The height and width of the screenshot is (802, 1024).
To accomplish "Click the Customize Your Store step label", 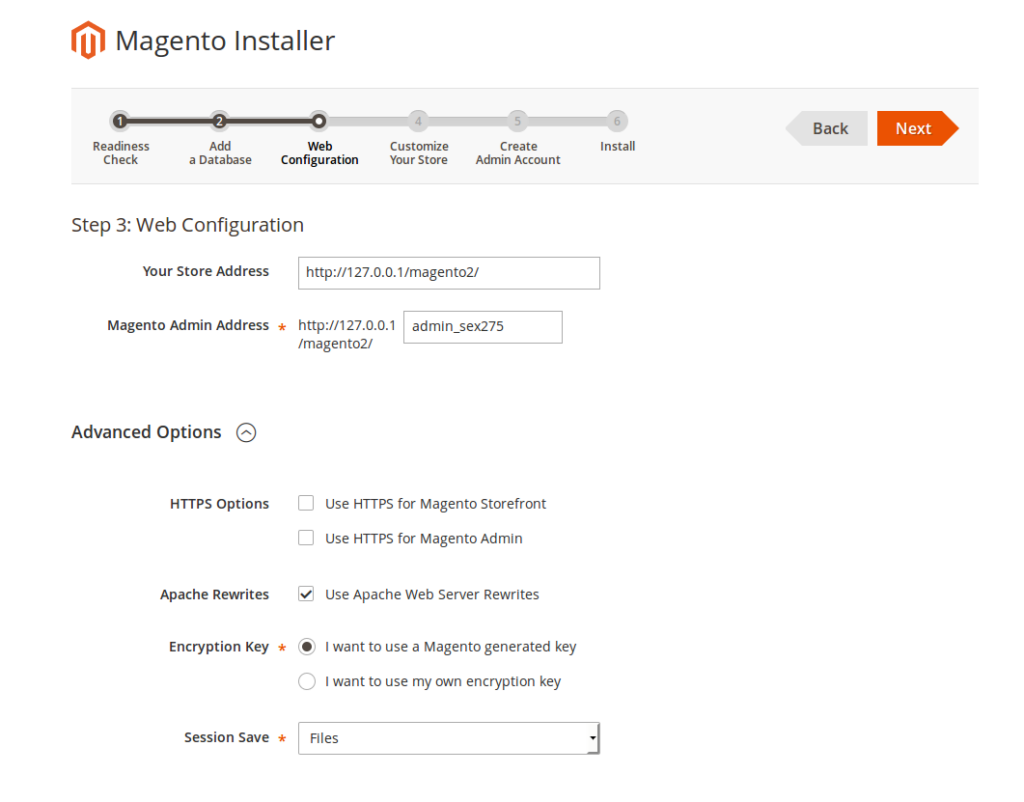I will [x=419, y=153].
